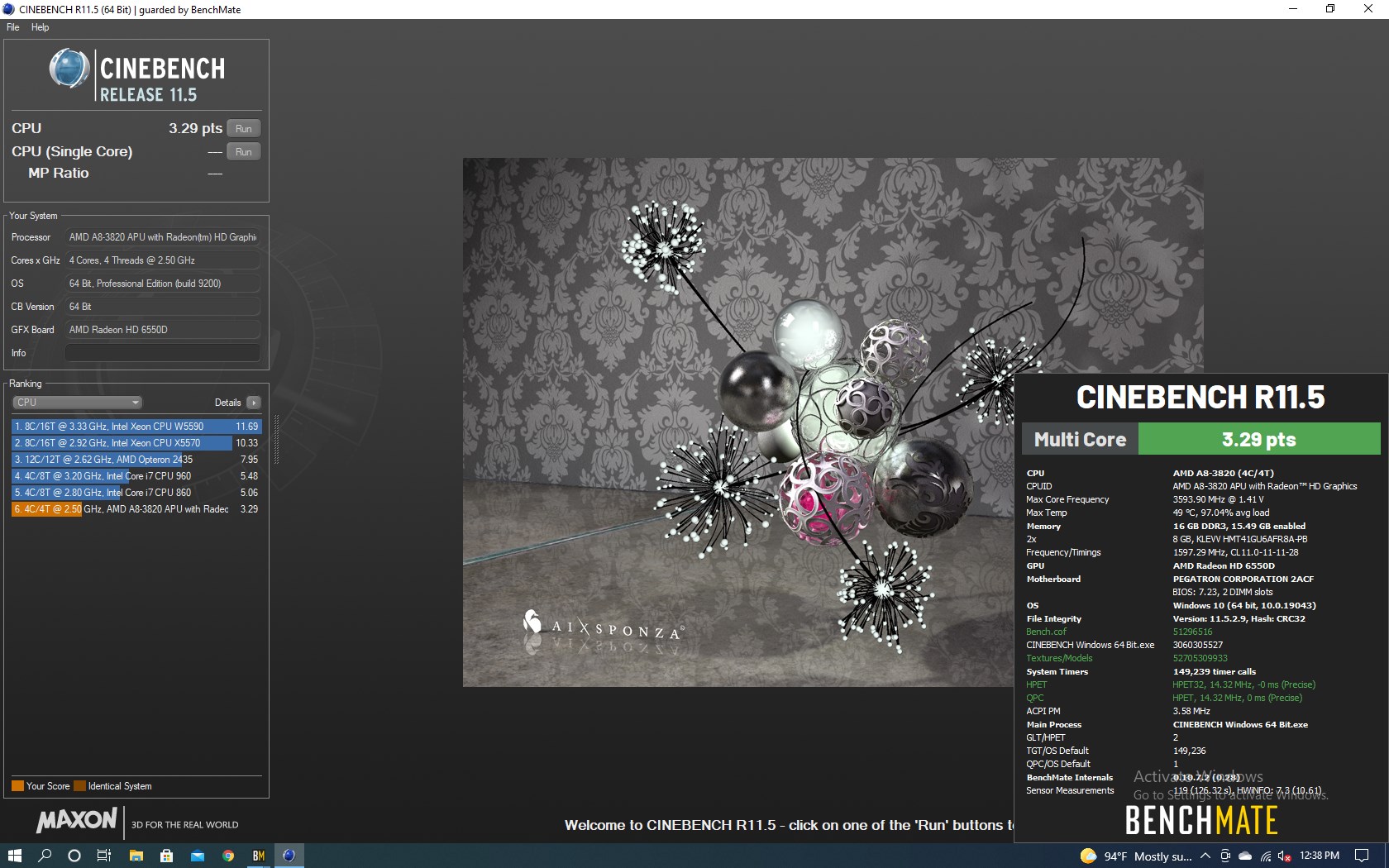Click the green 3.29 pts score bar in BenchMate overlay
Image resolution: width=1389 pixels, height=868 pixels.
(x=1259, y=439)
